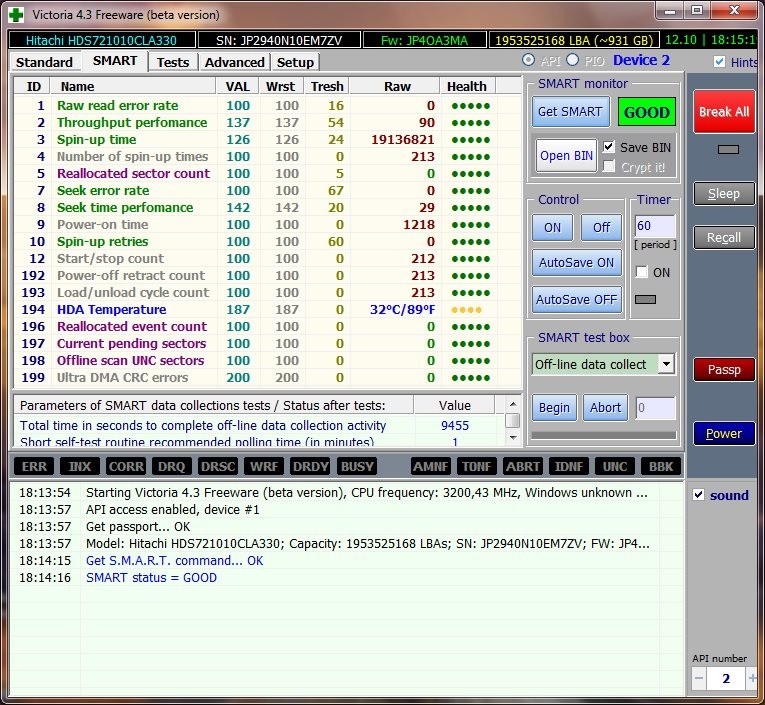Image resolution: width=765 pixels, height=705 pixels.
Task: Click the Passp button
Action: tap(723, 369)
